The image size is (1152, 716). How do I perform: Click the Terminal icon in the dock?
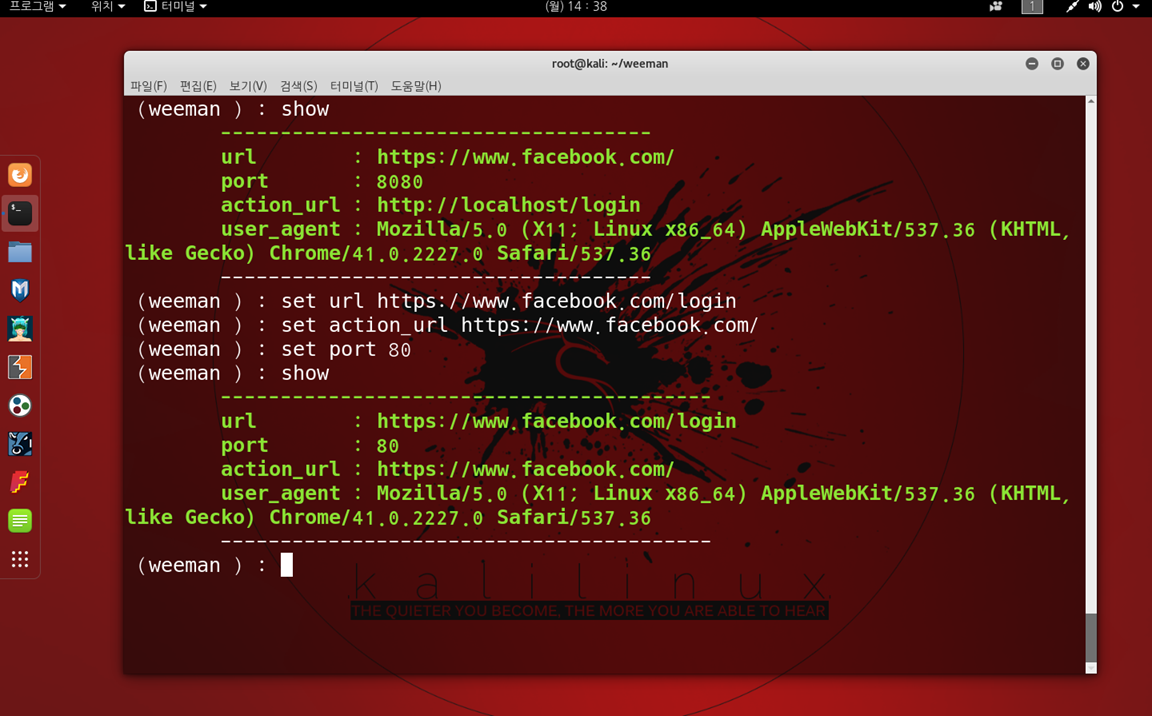[20, 213]
